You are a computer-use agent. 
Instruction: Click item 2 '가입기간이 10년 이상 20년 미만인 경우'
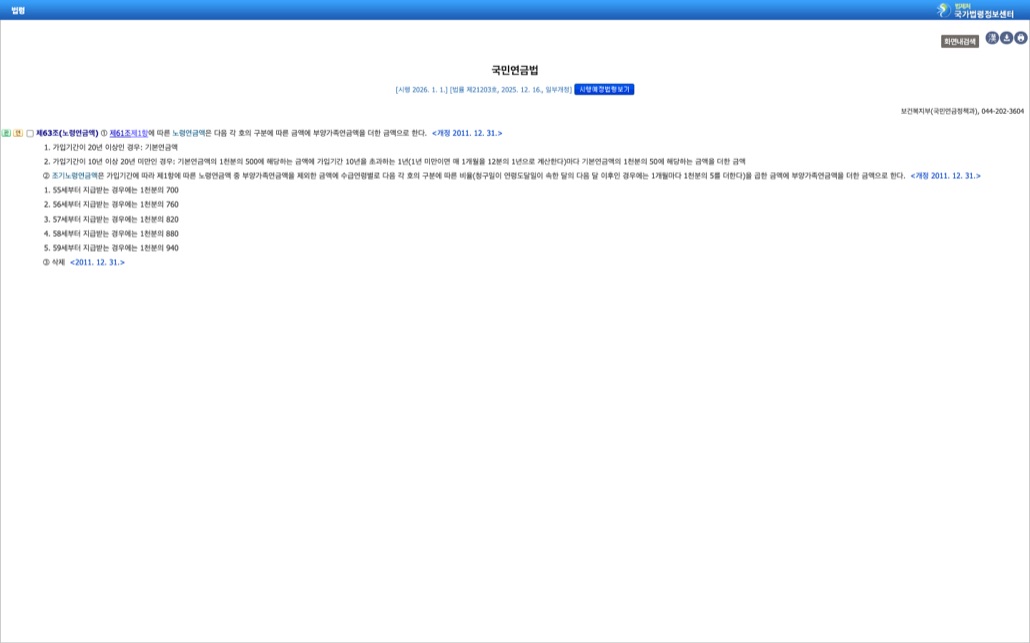click(394, 162)
